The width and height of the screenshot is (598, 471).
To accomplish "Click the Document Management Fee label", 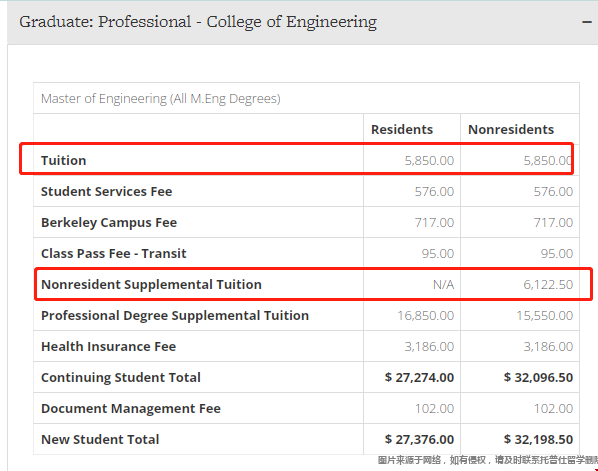I will tap(131, 408).
